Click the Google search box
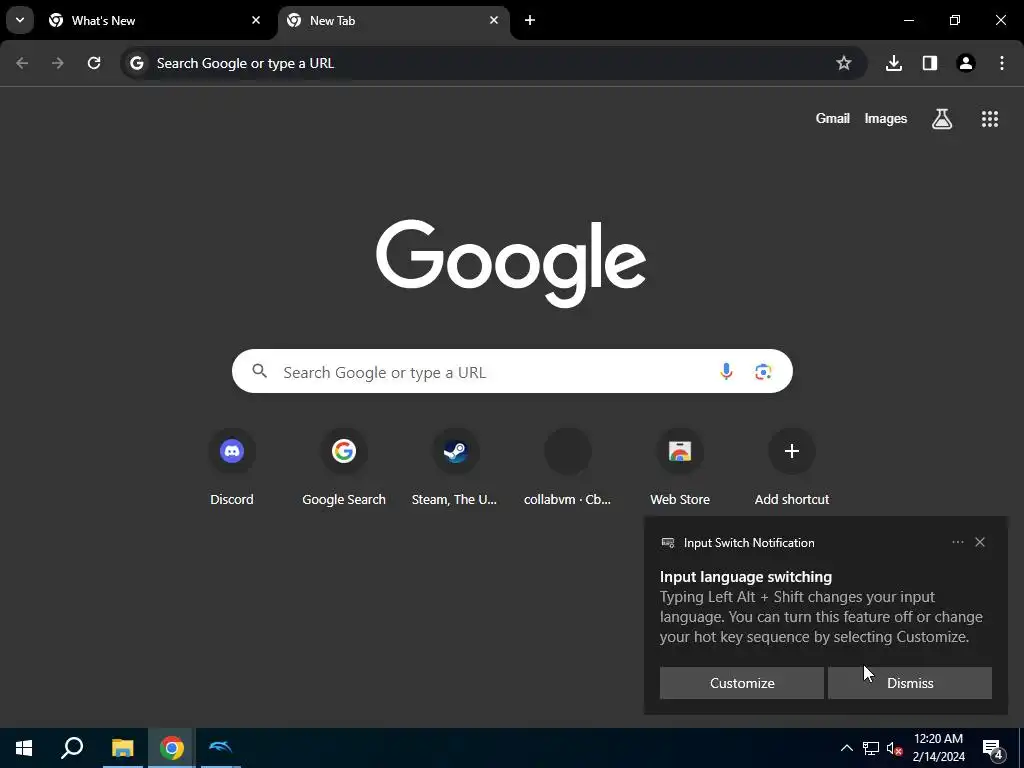This screenshot has width=1024, height=768. (x=512, y=372)
